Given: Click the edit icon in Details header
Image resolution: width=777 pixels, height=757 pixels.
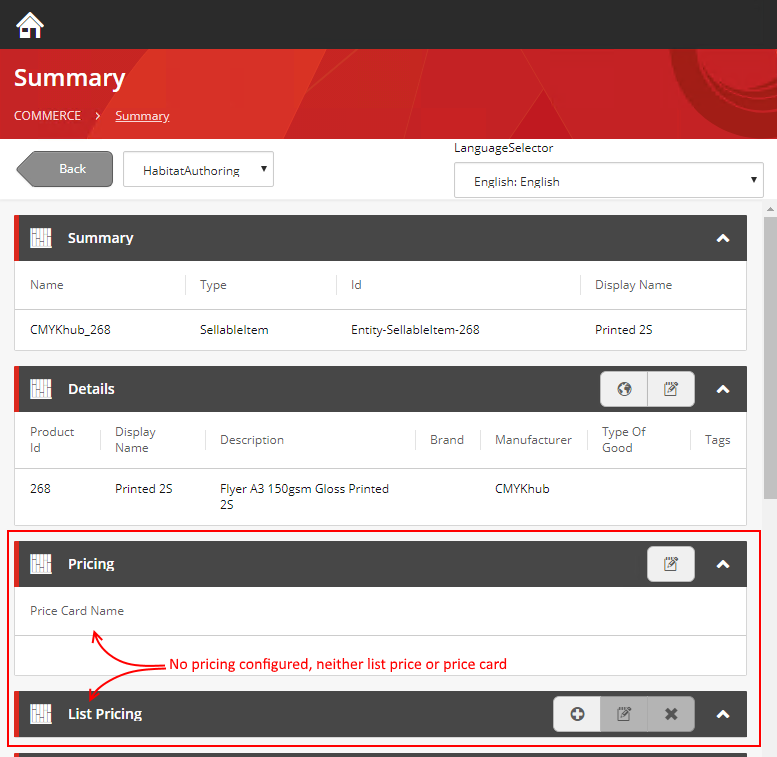Looking at the screenshot, I should coord(671,389).
